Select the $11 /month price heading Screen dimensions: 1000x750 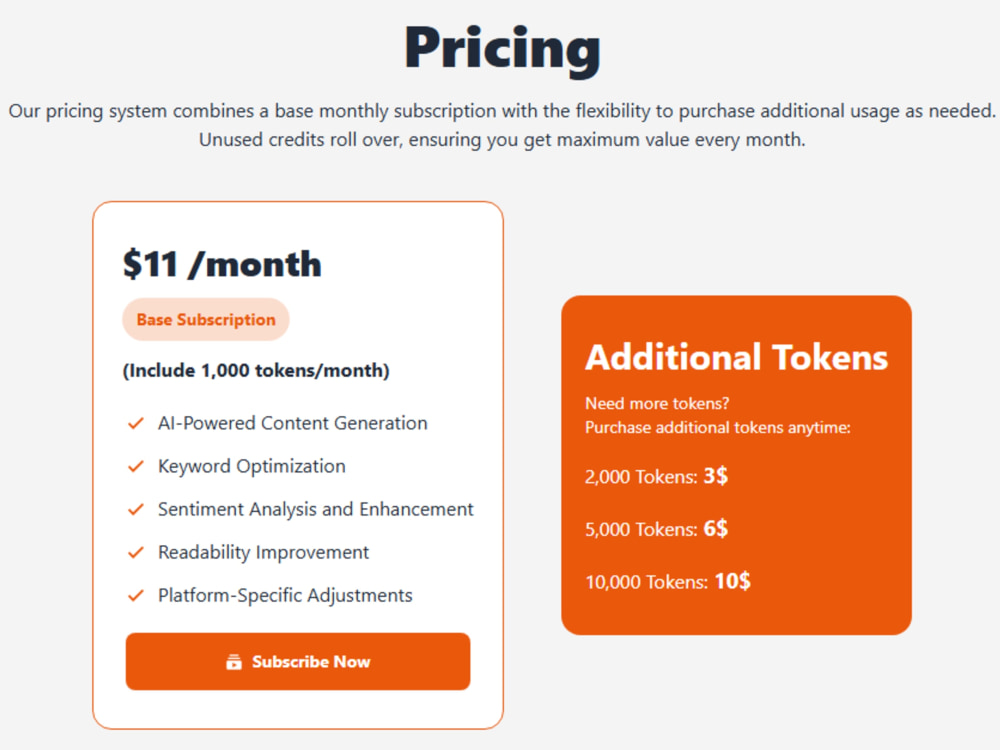[222, 264]
